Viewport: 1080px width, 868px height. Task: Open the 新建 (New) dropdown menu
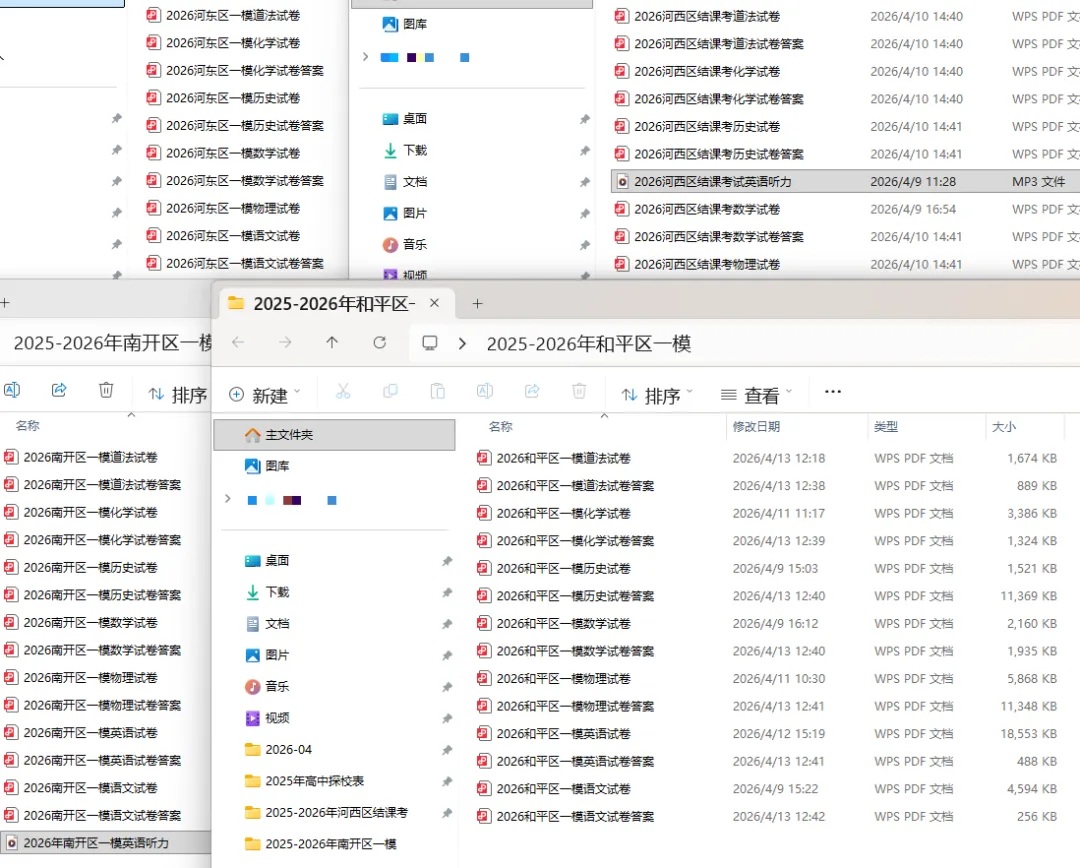264,393
